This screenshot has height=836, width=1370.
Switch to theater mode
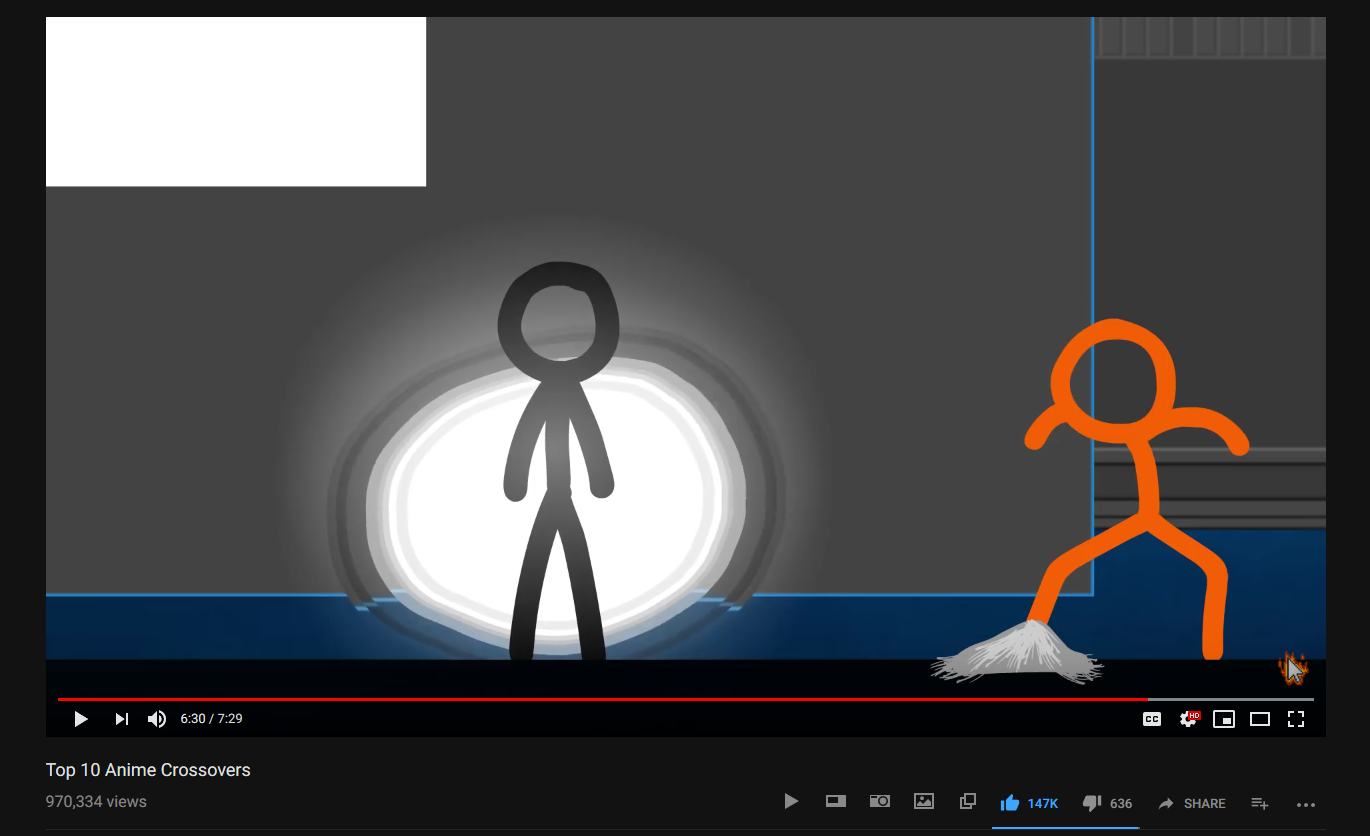click(1260, 719)
